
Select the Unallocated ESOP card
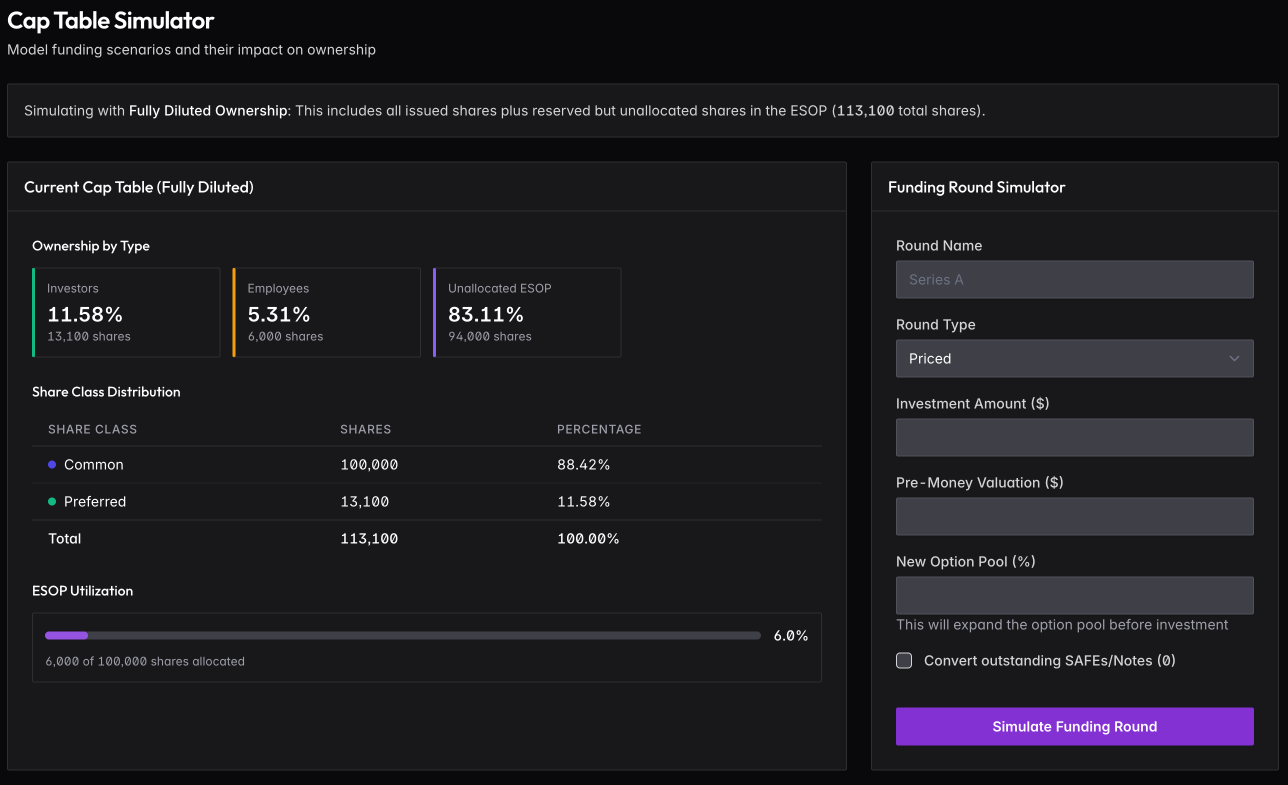[x=527, y=312]
